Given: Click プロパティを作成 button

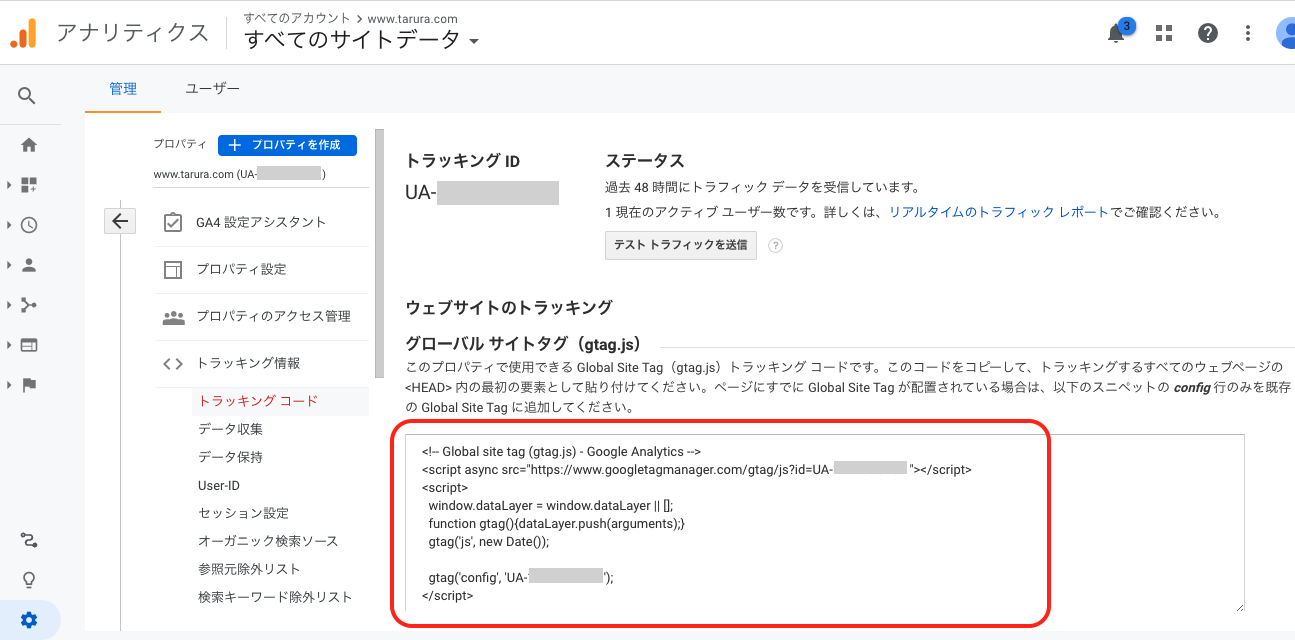Looking at the screenshot, I should (287, 145).
